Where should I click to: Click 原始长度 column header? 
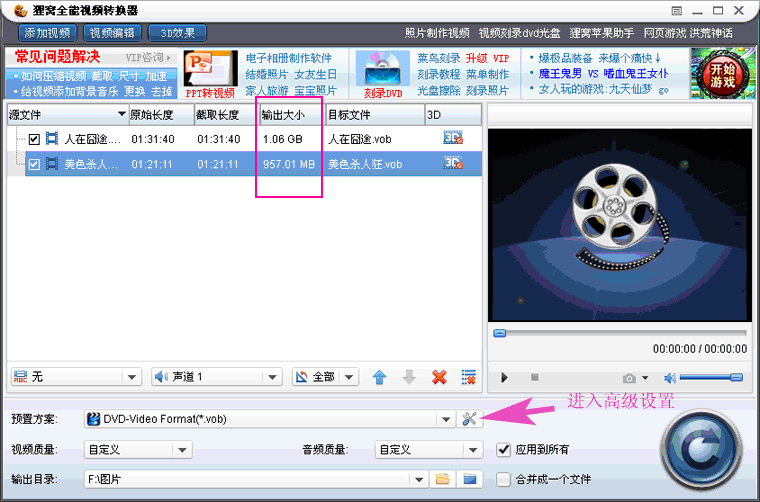[161, 115]
